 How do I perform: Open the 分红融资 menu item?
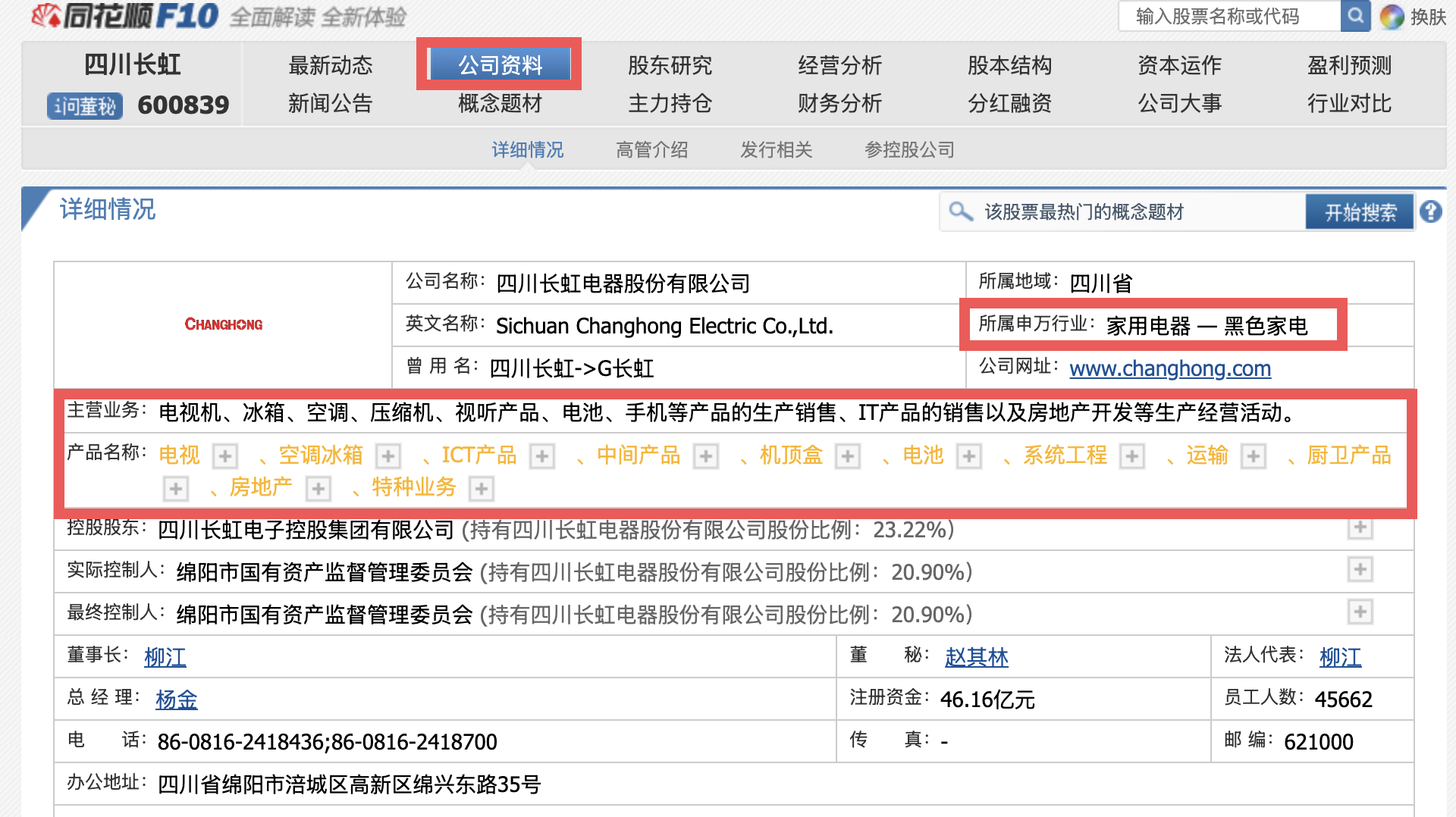(1010, 103)
